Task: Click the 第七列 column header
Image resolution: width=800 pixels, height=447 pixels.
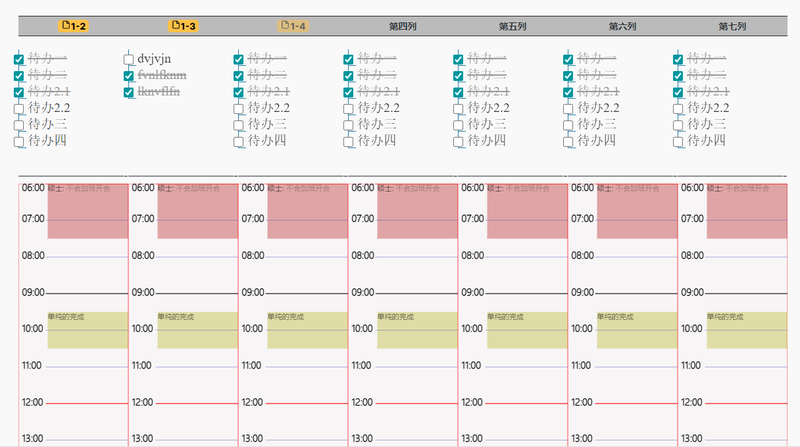Action: pyautogui.click(x=733, y=25)
